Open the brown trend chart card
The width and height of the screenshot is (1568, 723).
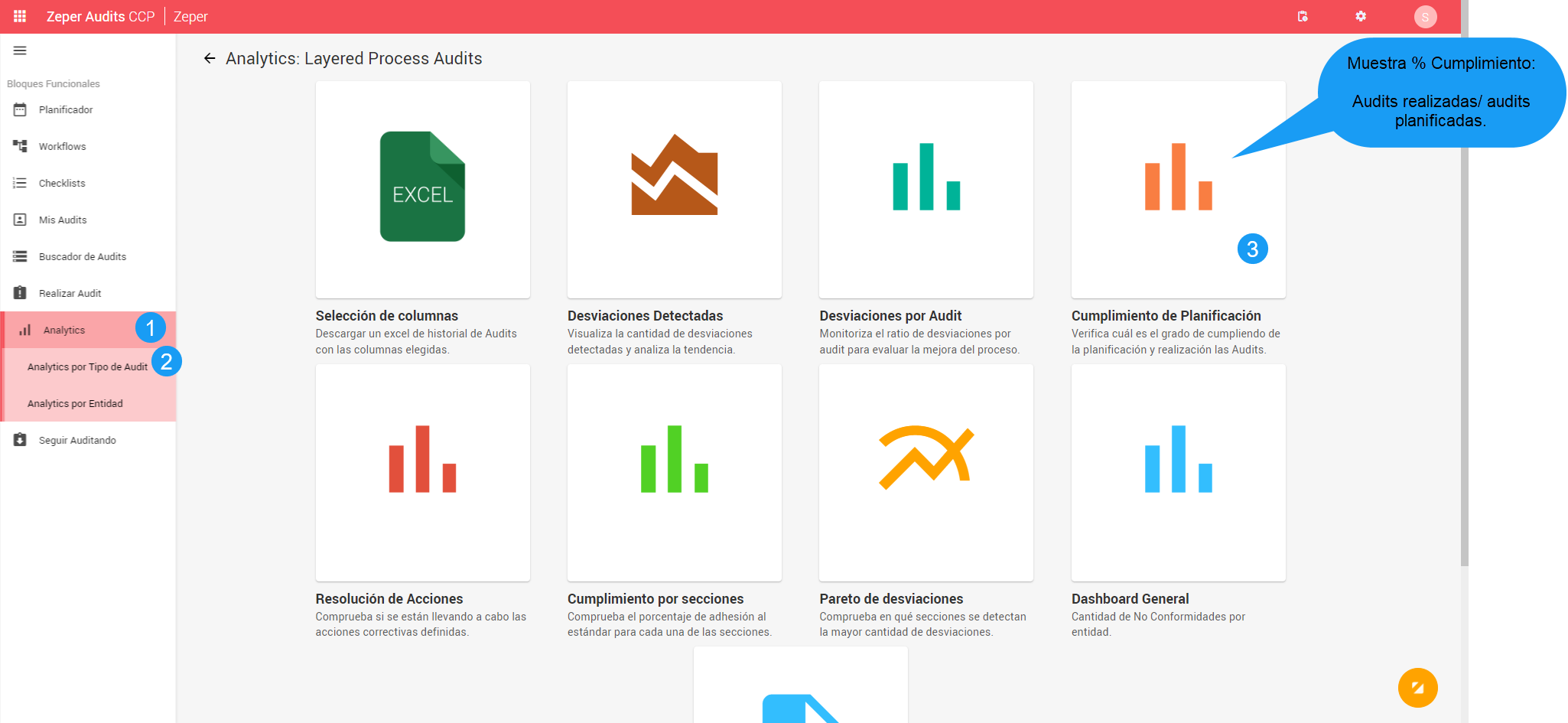coord(675,190)
